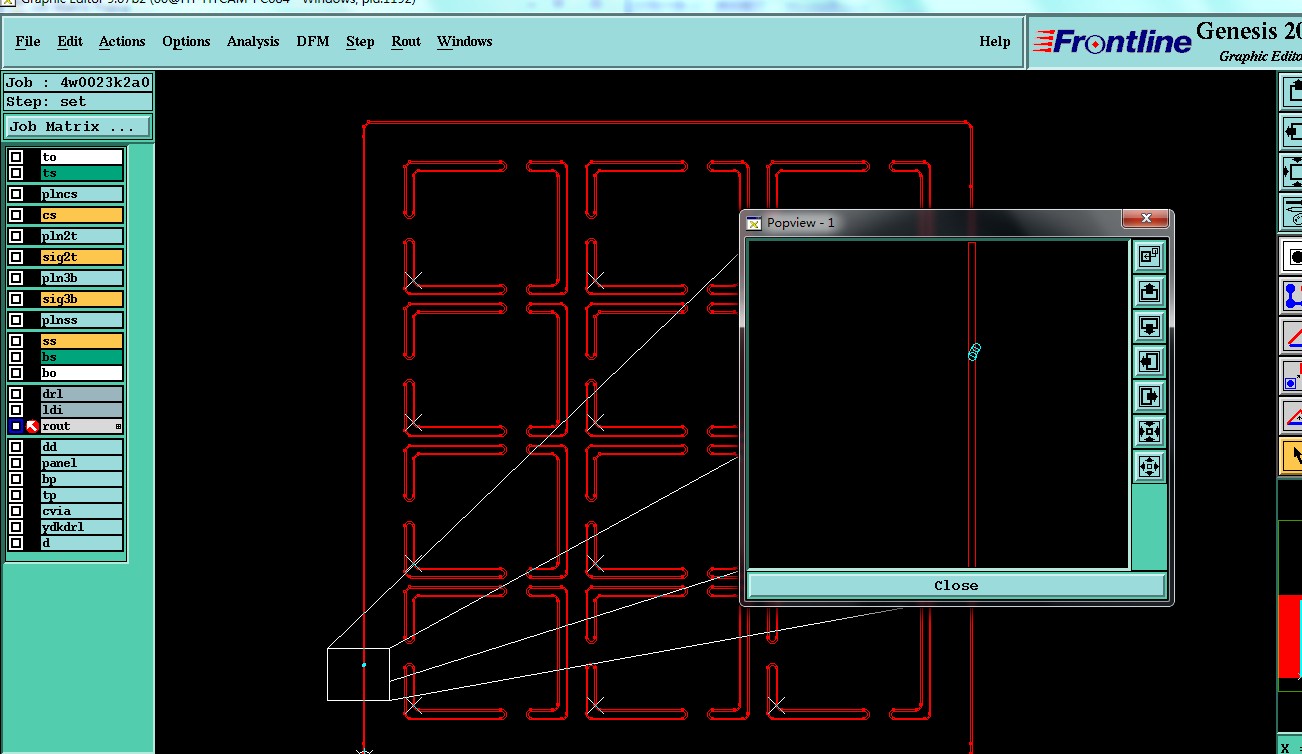Open the Actions menu
This screenshot has height=754, width=1302.
(x=122, y=41)
